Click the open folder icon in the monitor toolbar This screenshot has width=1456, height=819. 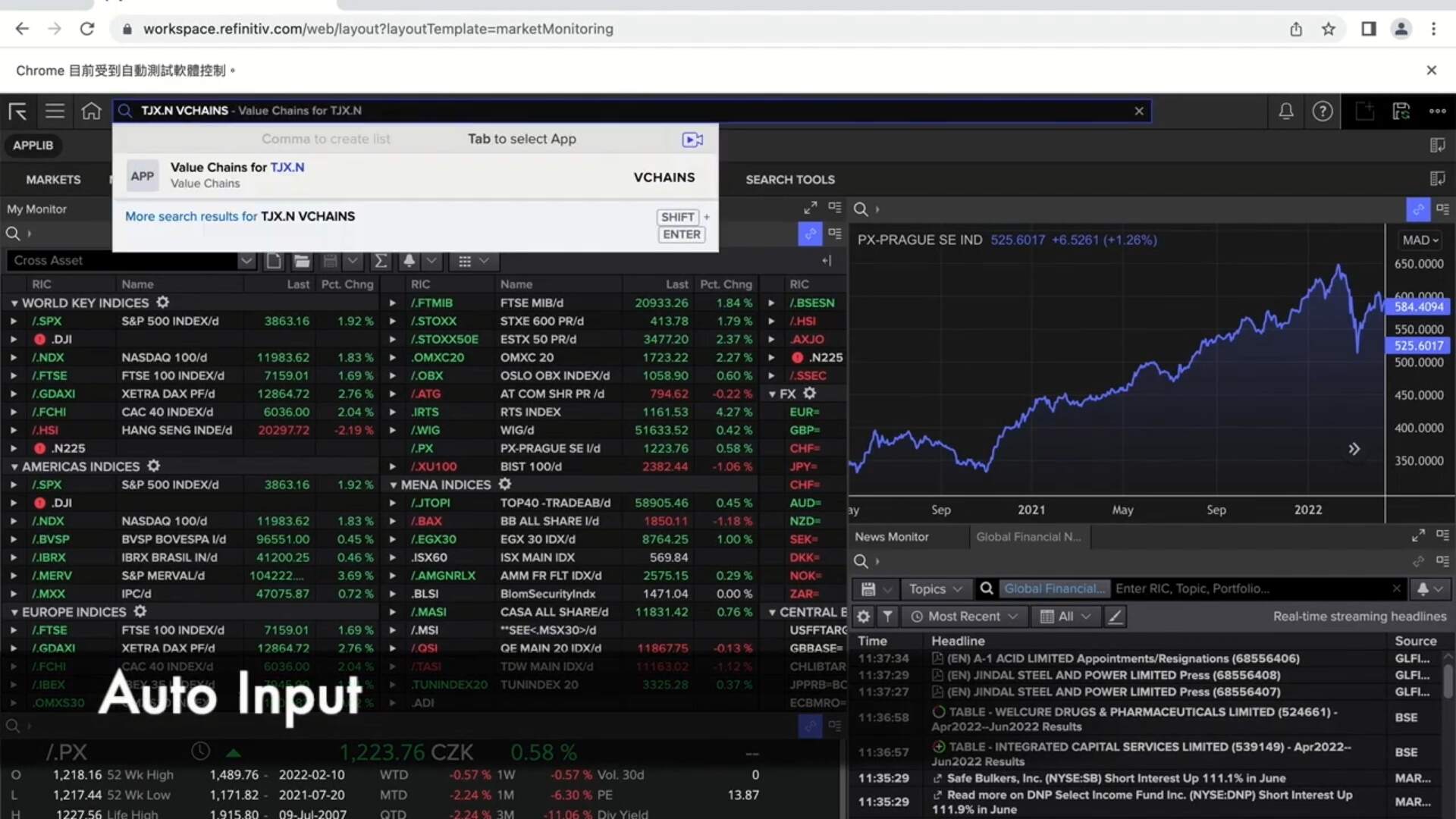pyautogui.click(x=302, y=261)
